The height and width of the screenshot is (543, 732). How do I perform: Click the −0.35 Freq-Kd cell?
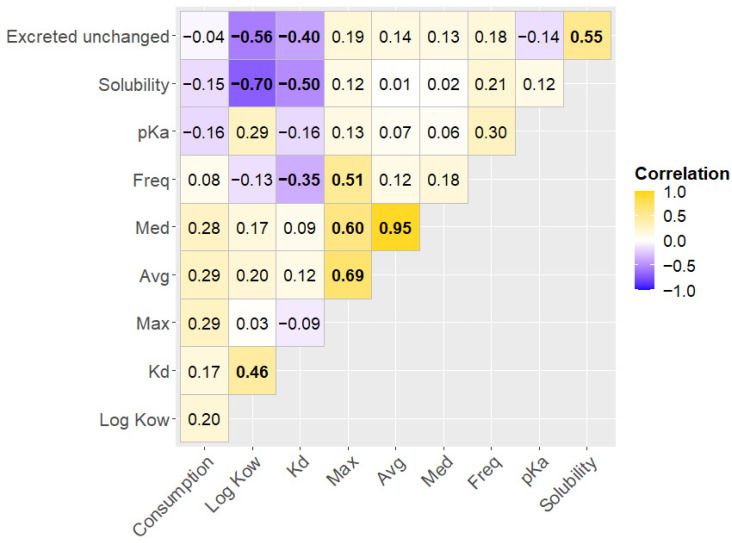[300, 179]
